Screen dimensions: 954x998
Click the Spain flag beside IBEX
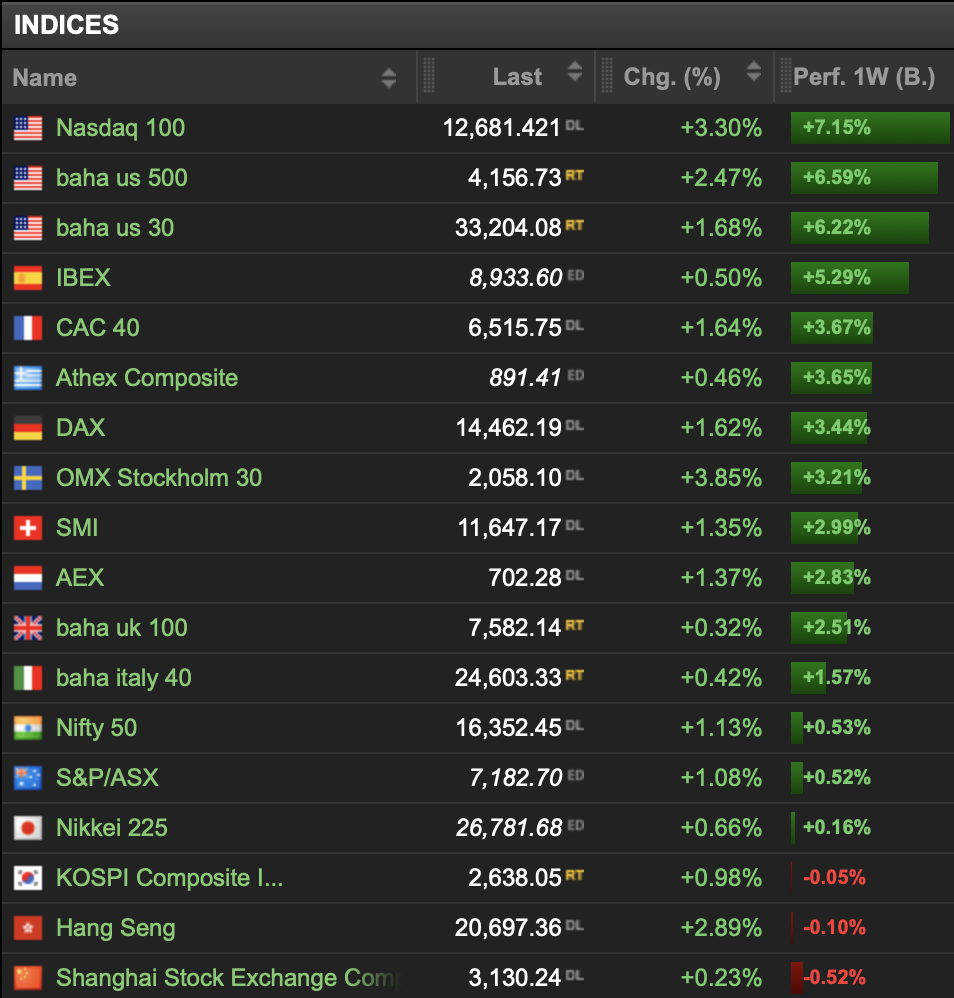coord(28,278)
